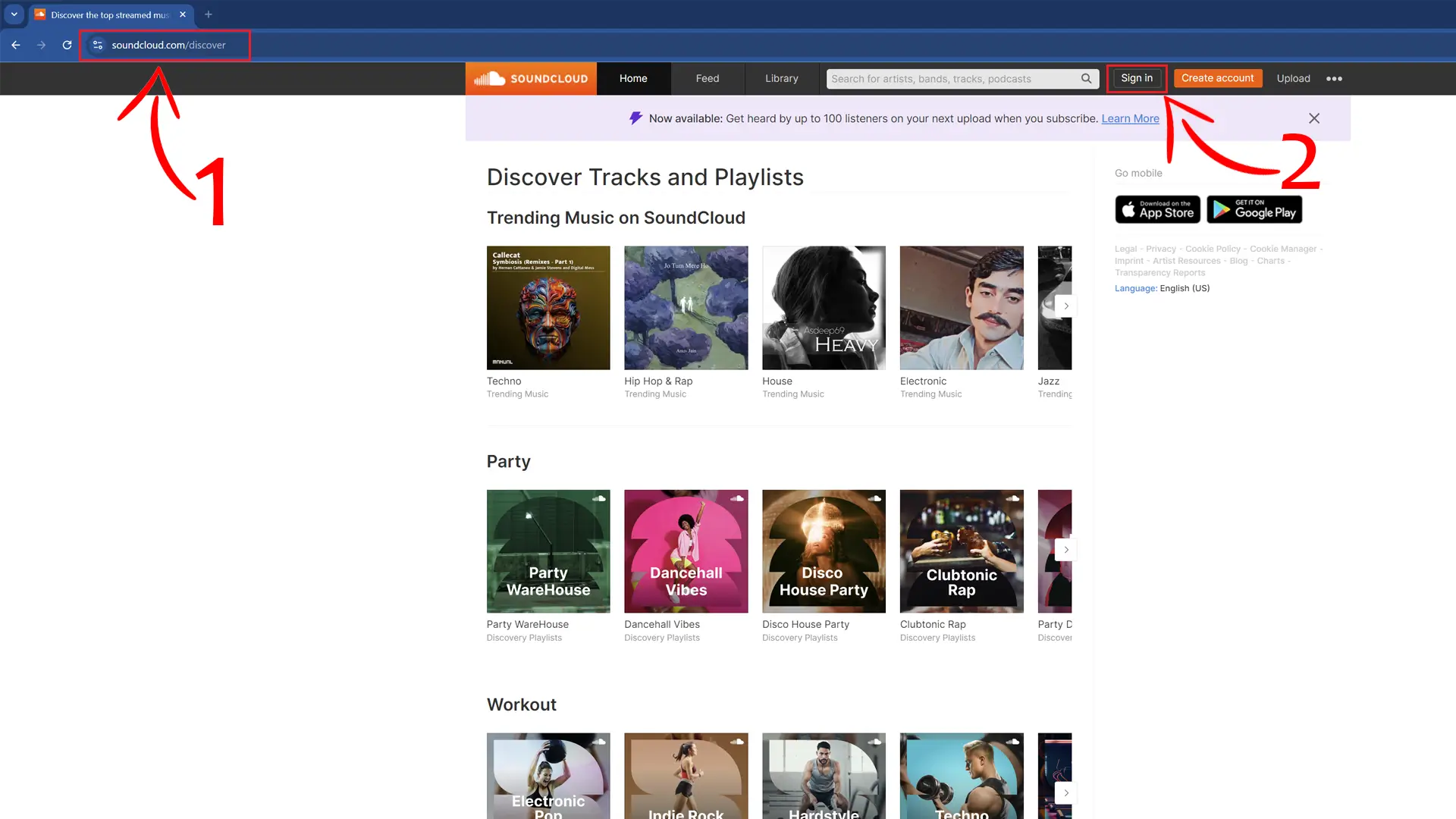Click the search magnifier icon
The width and height of the screenshot is (1456, 819).
click(x=1086, y=79)
